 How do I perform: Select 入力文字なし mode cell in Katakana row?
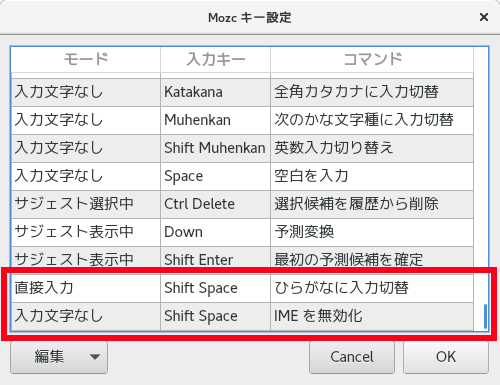tap(86, 92)
